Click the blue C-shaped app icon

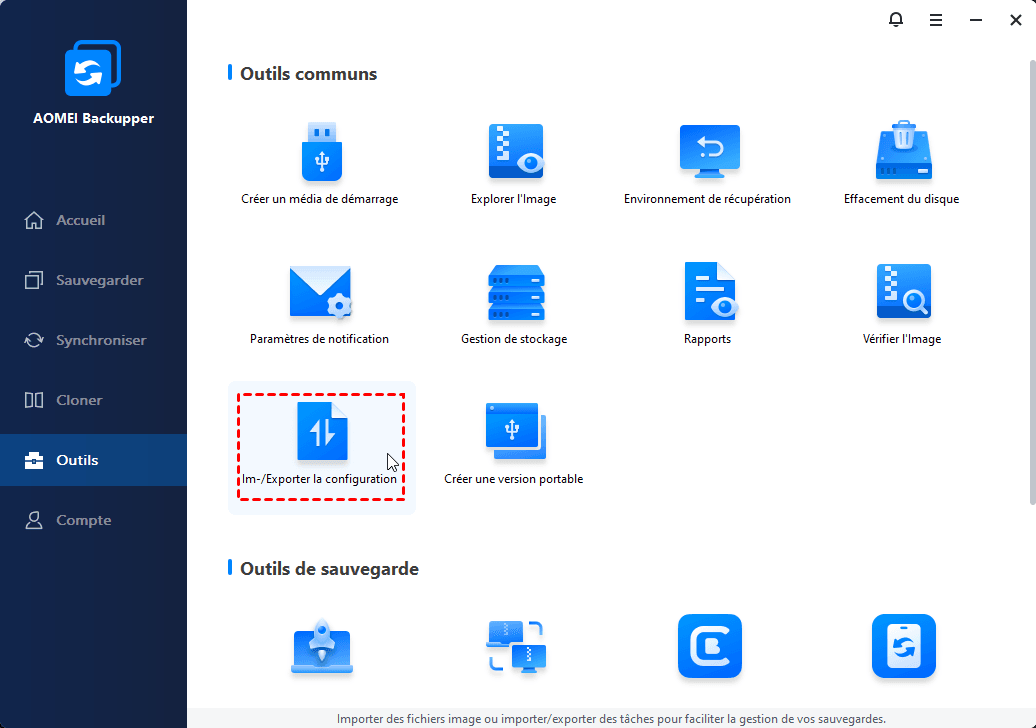[710, 646]
